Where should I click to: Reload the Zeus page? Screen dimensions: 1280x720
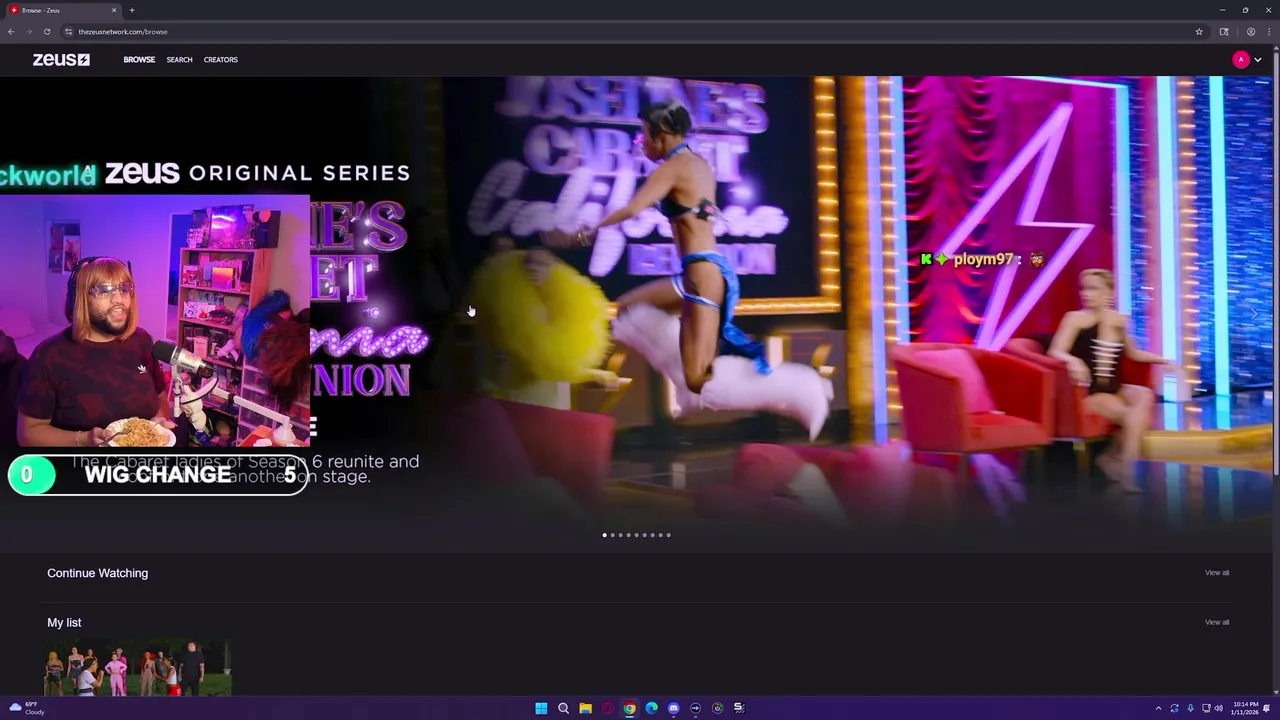click(x=47, y=32)
